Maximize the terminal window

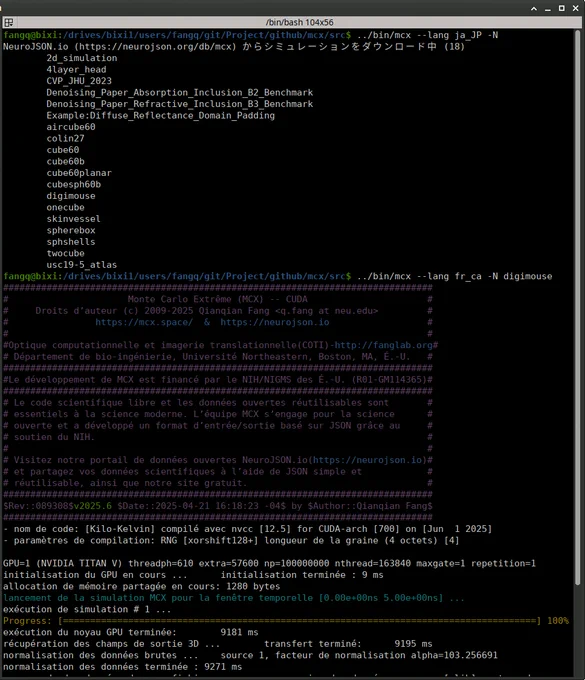click(562, 8)
